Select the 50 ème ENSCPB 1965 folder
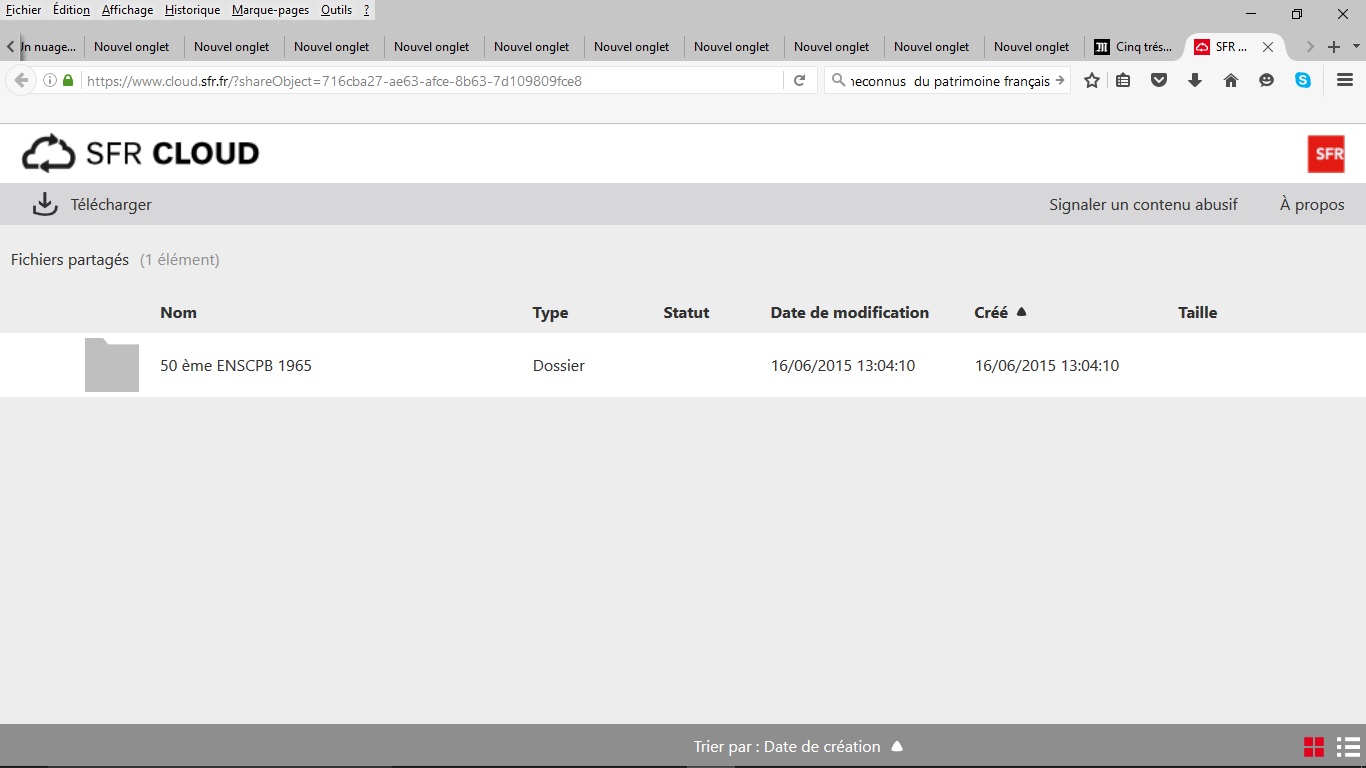 [x=236, y=366]
